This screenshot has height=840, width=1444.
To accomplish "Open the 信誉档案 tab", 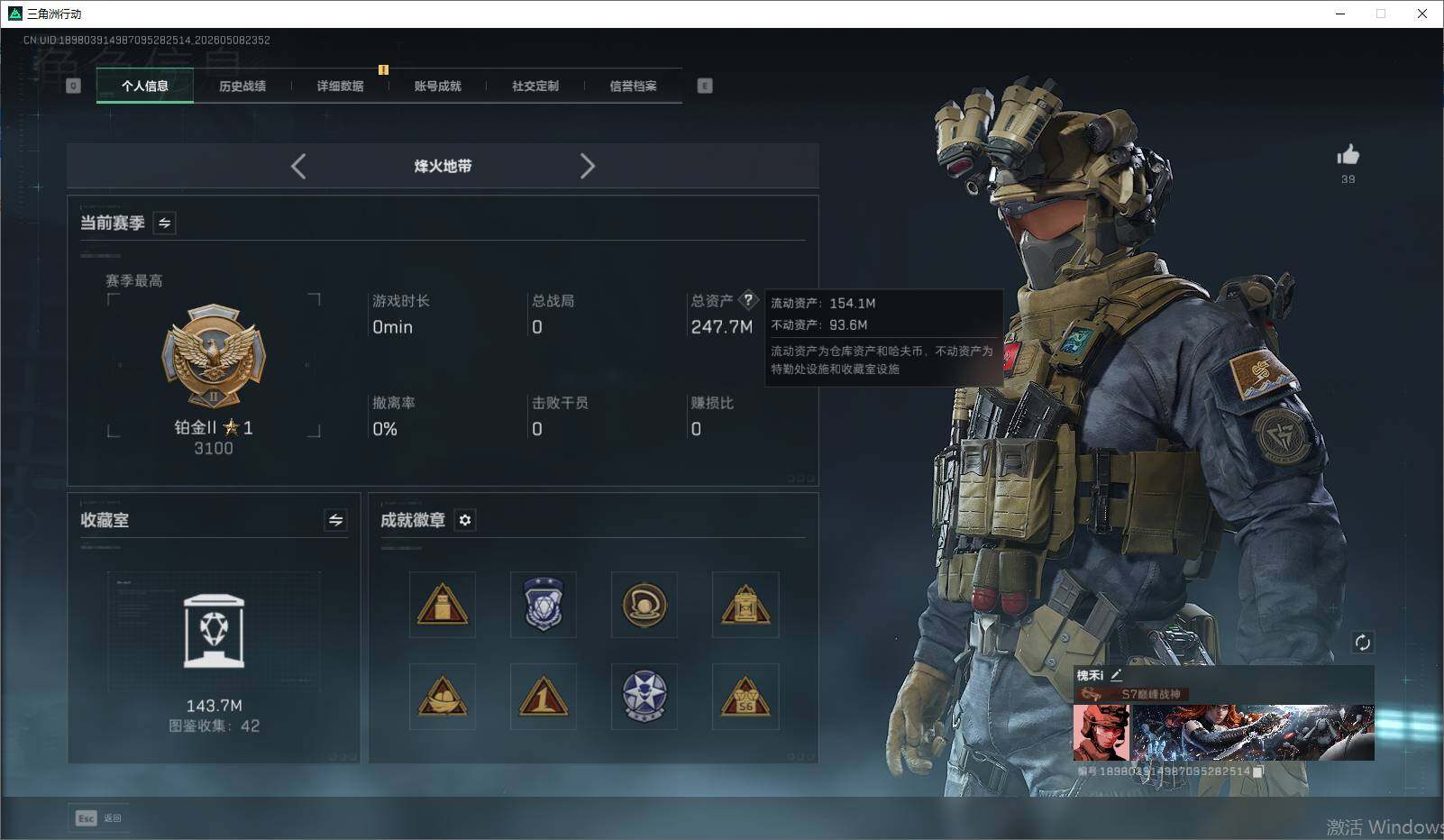I will (633, 86).
